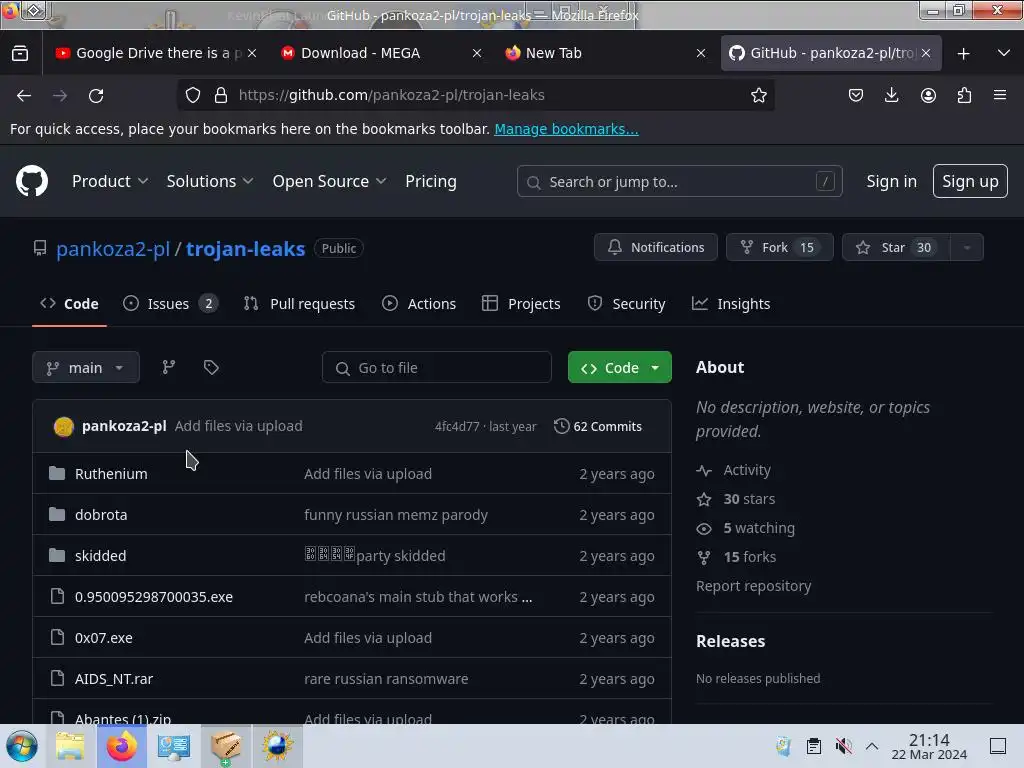1024x768 pixels.
Task: Expand the Product menu
Action: tap(110, 181)
